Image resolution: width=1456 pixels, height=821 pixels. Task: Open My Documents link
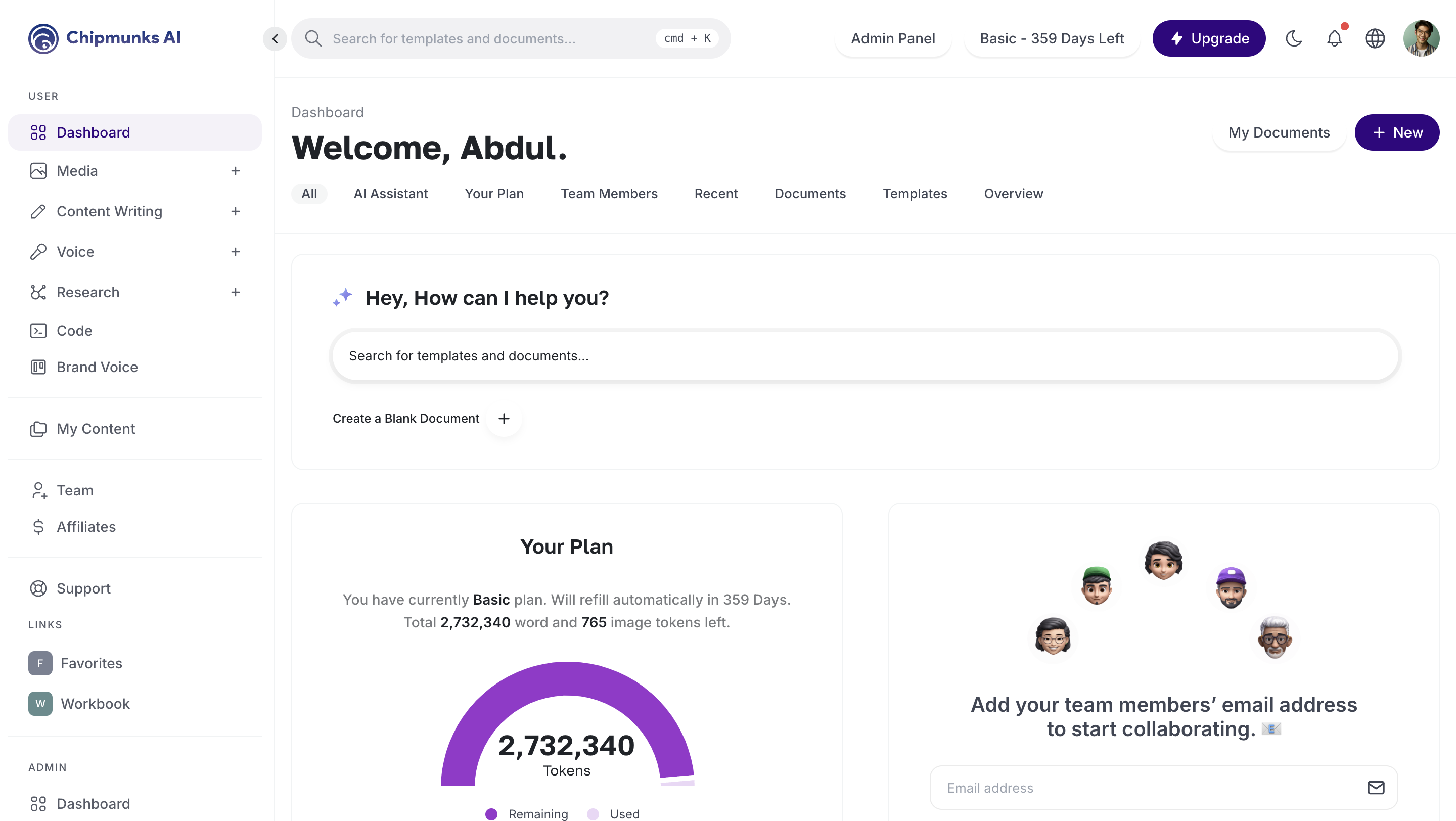pos(1279,132)
